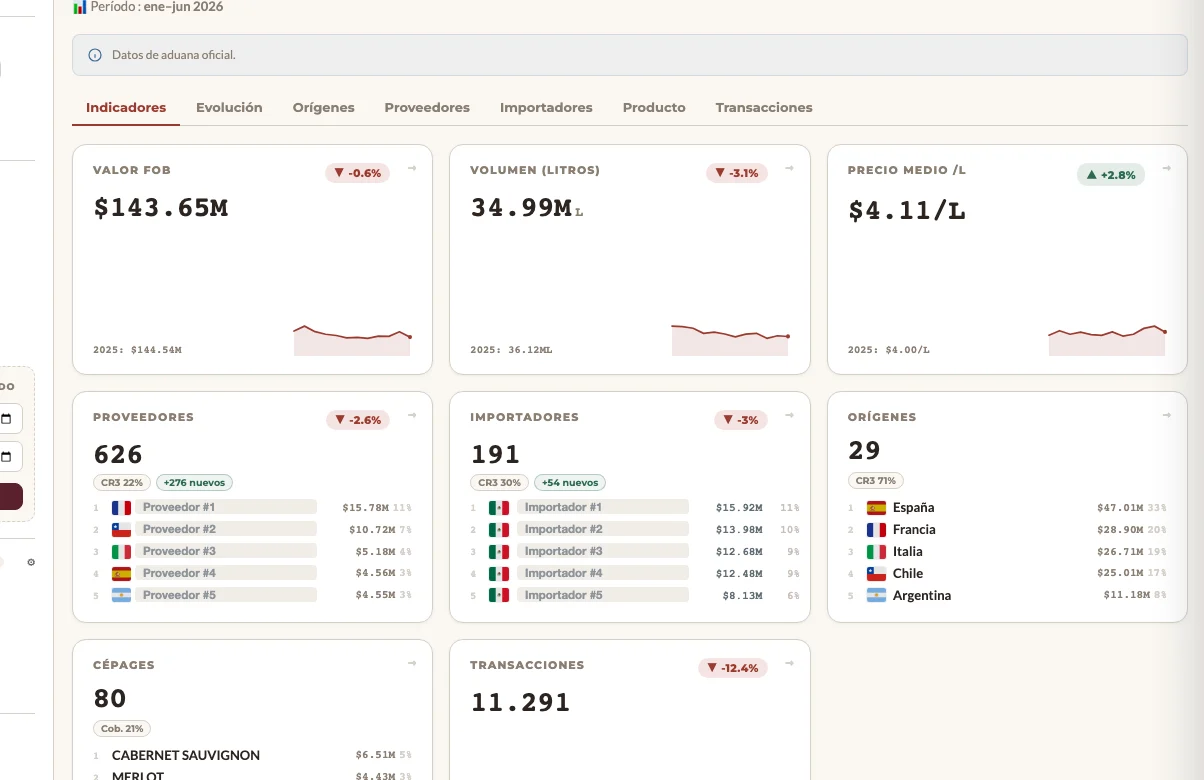Open Cépages card arrow icon
1204x780 pixels.
pos(412,664)
